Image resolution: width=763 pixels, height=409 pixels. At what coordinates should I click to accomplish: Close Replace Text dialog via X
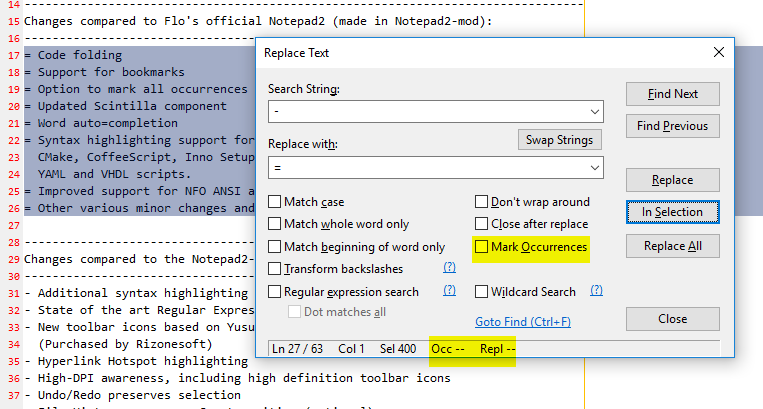tap(719, 52)
